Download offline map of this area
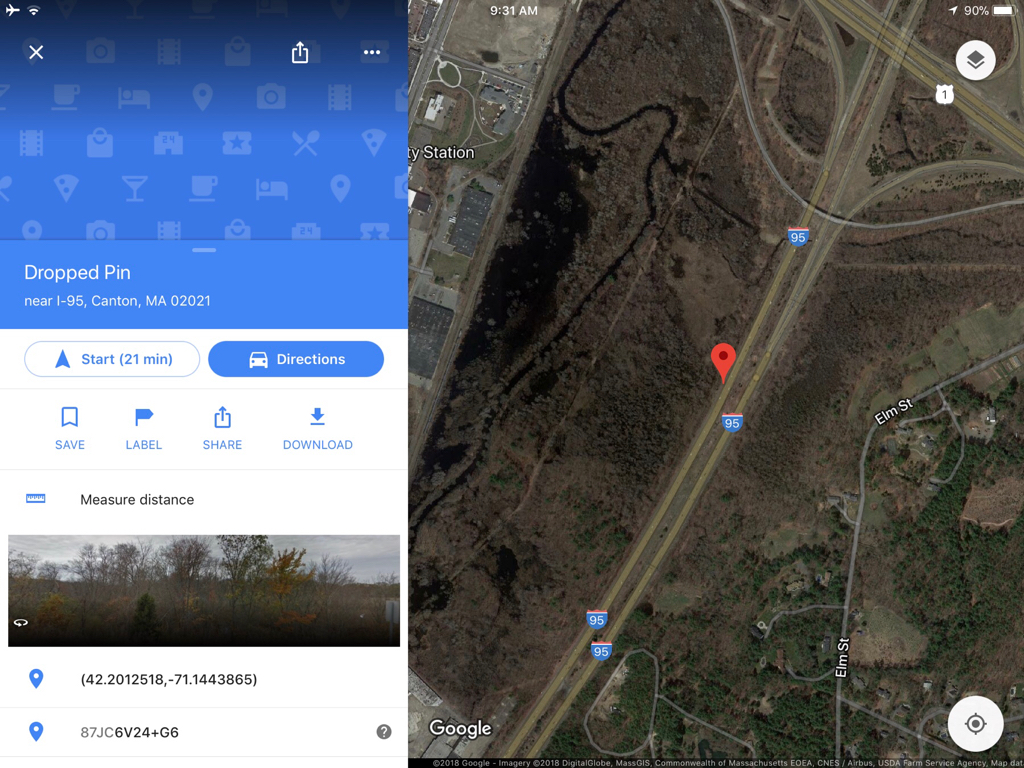This screenshot has height=768, width=1024. [317, 428]
